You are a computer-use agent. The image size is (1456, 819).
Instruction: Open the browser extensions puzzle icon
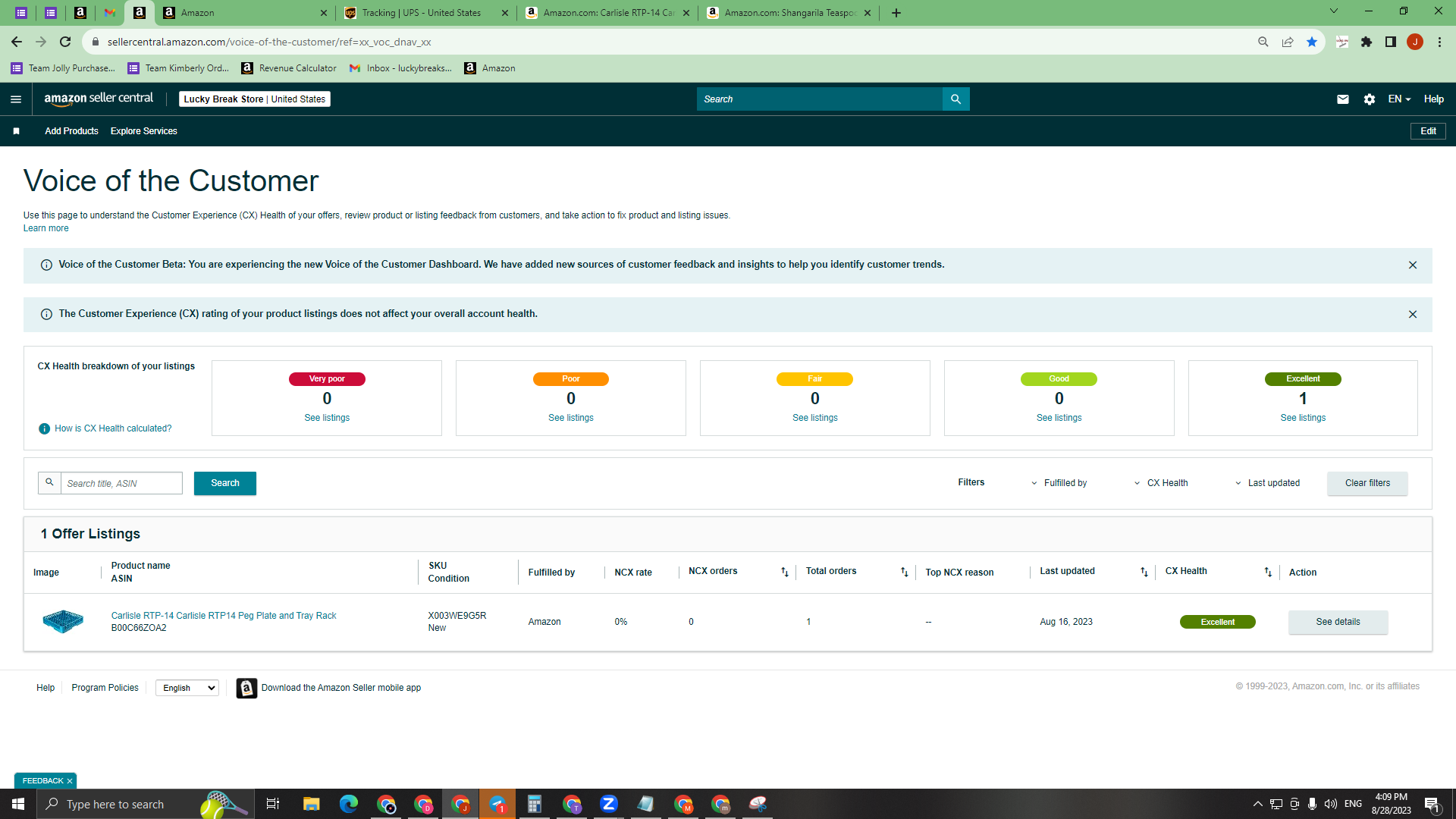click(x=1366, y=42)
